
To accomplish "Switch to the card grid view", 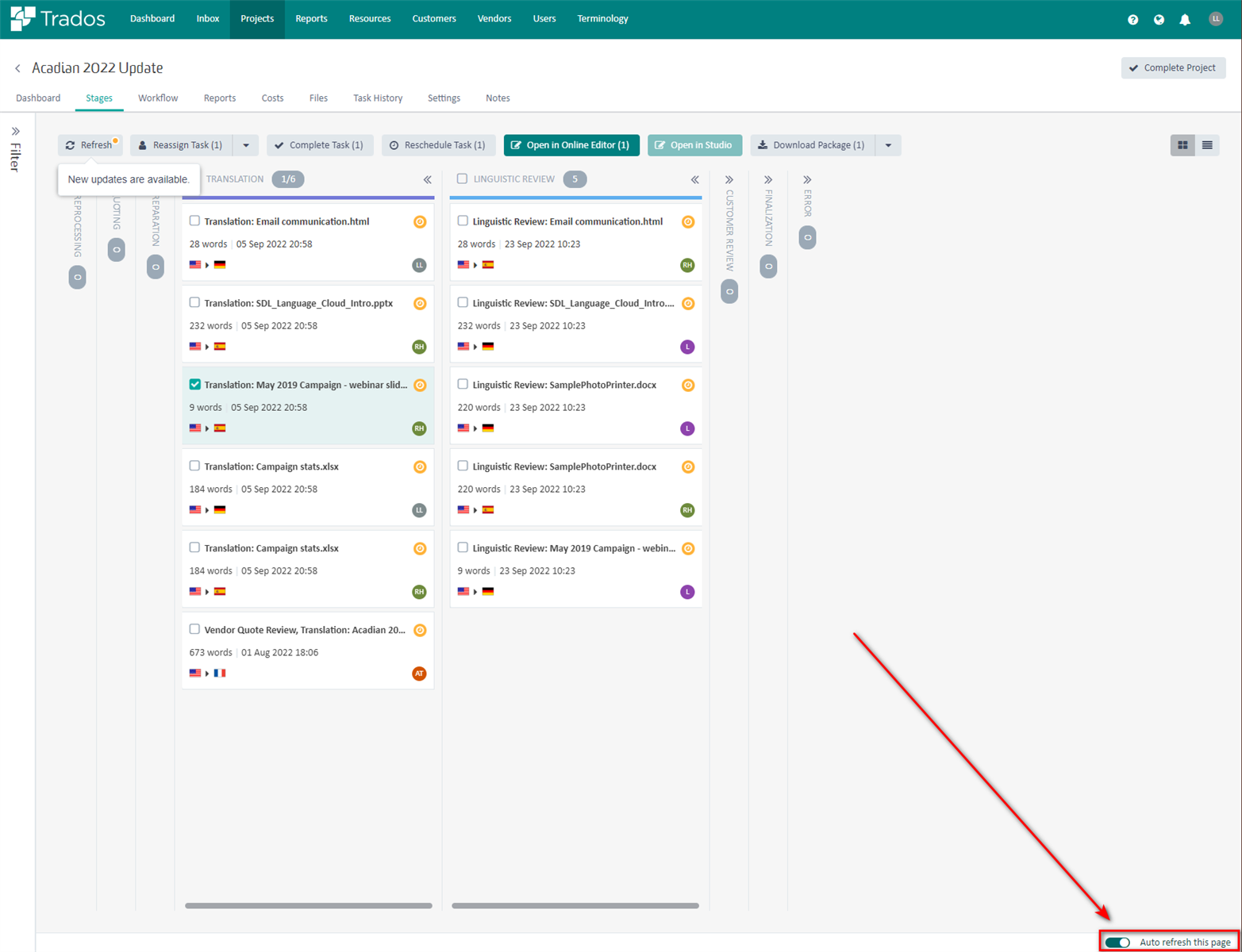I will (x=1182, y=145).
